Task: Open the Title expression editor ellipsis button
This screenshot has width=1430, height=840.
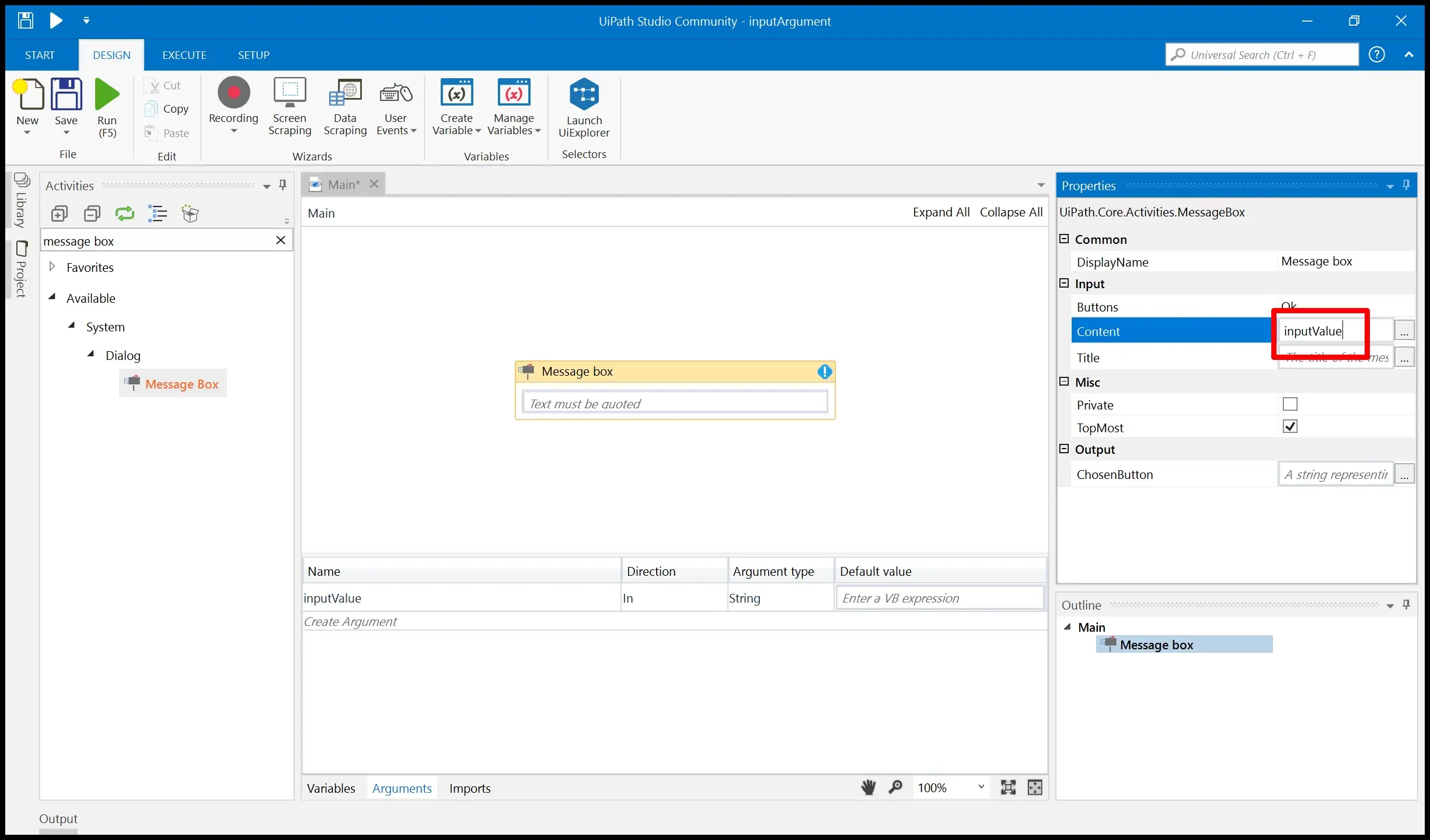Action: tap(1404, 357)
